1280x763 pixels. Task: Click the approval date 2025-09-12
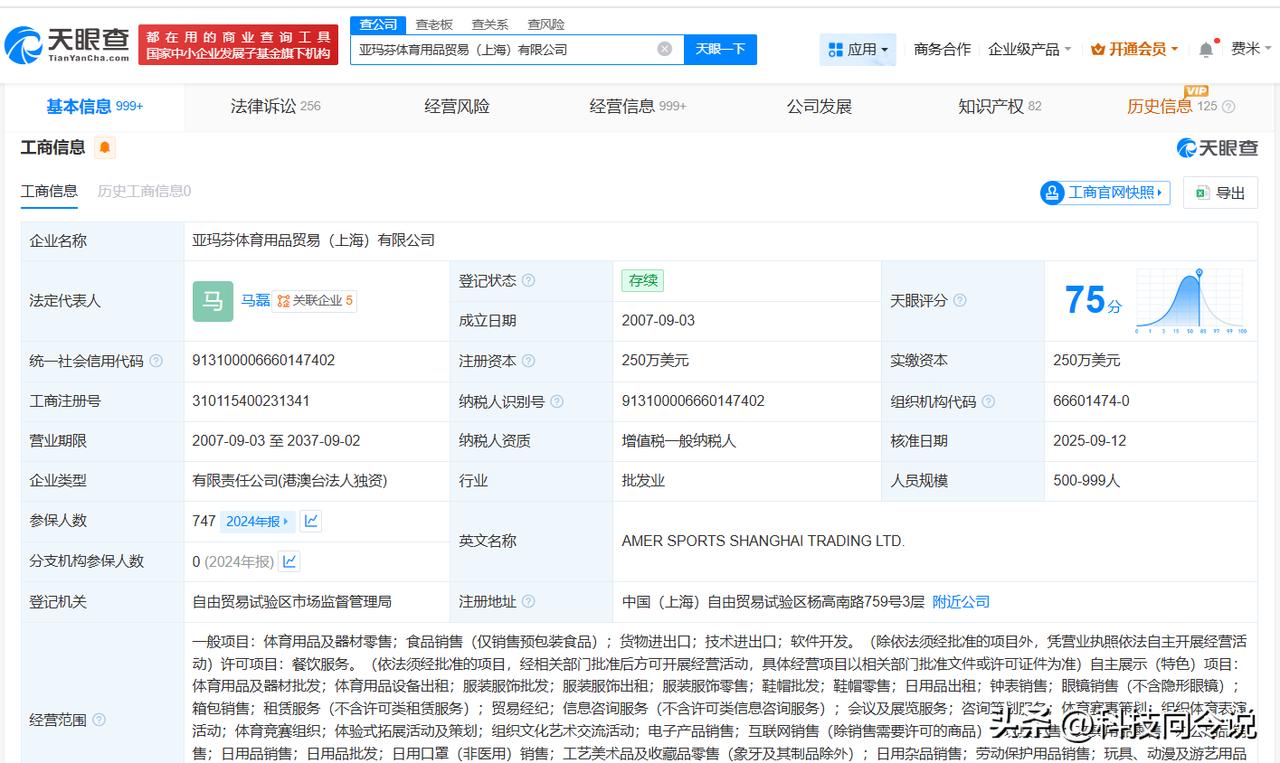[x=1089, y=441]
